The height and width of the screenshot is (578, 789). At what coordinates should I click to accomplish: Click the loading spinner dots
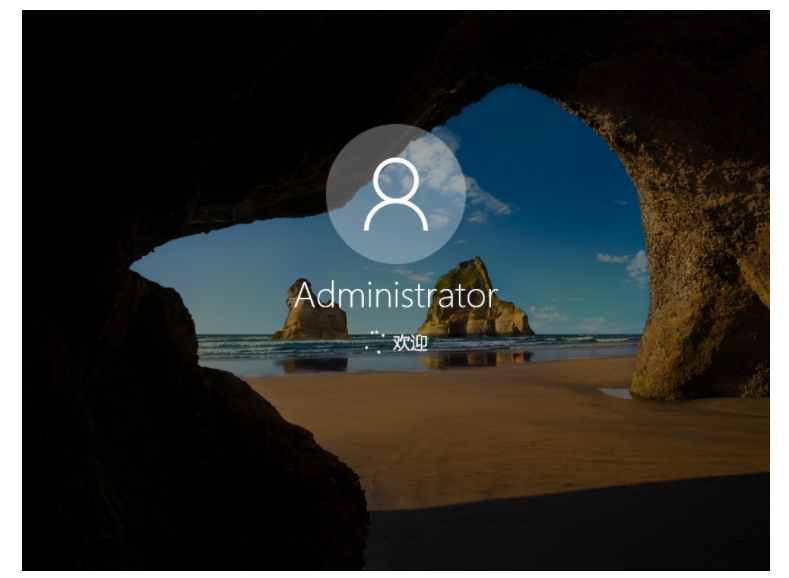375,342
